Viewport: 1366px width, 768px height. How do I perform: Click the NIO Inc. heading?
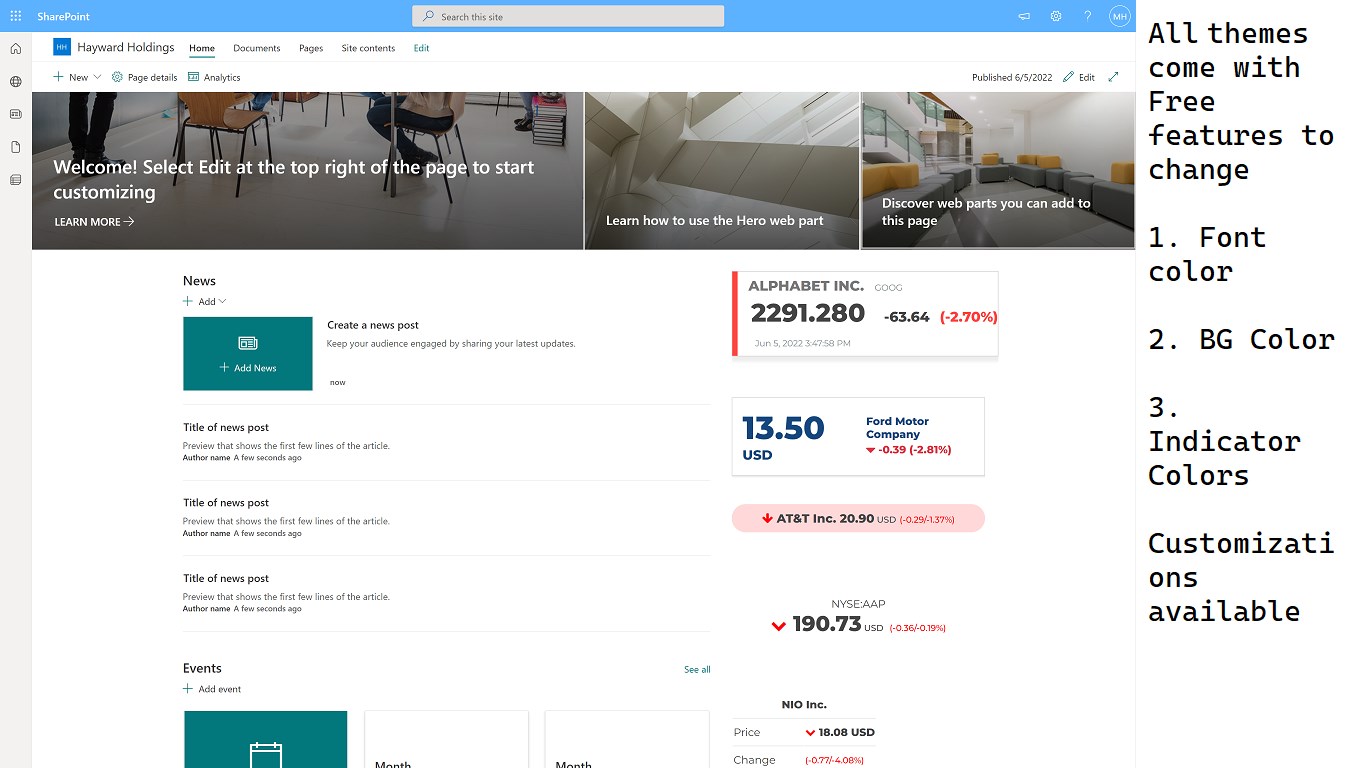804,705
